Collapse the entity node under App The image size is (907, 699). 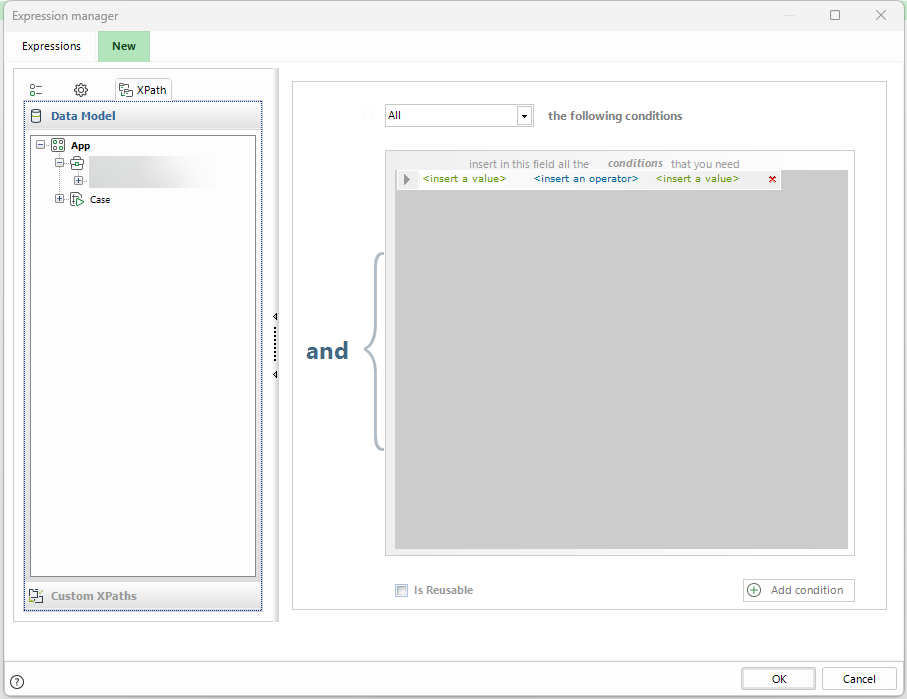[59, 163]
